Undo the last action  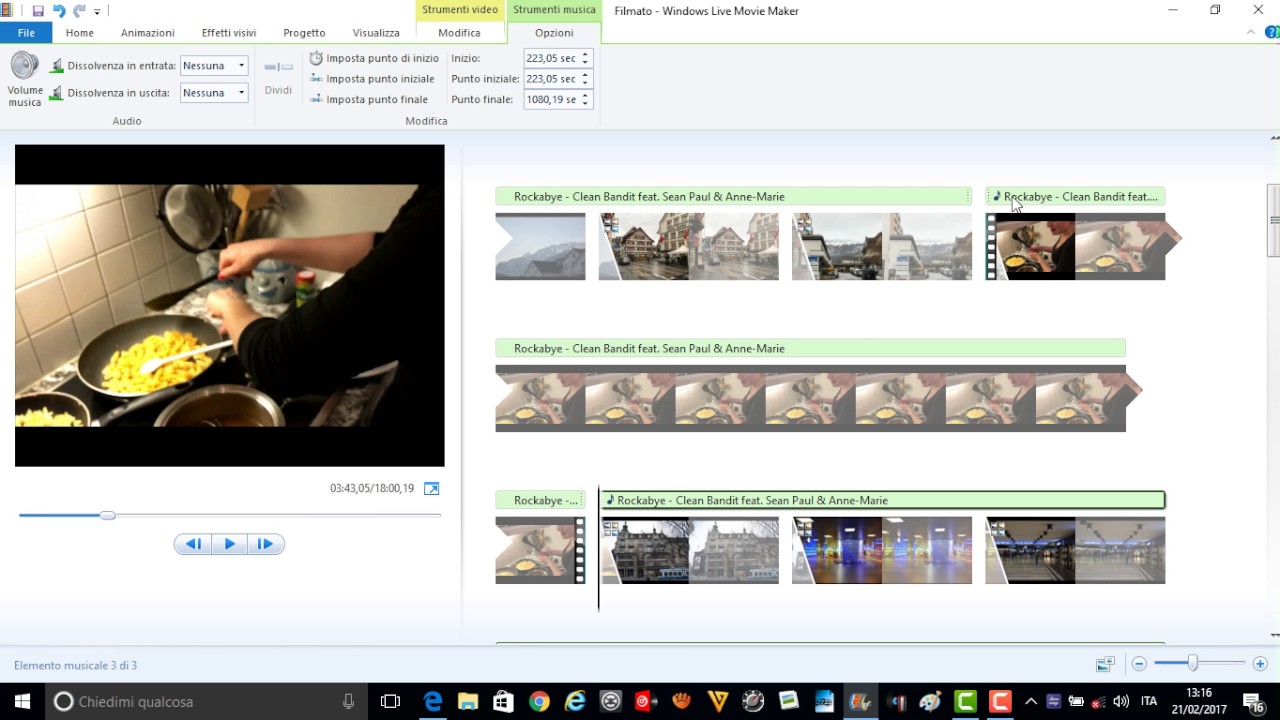point(59,11)
